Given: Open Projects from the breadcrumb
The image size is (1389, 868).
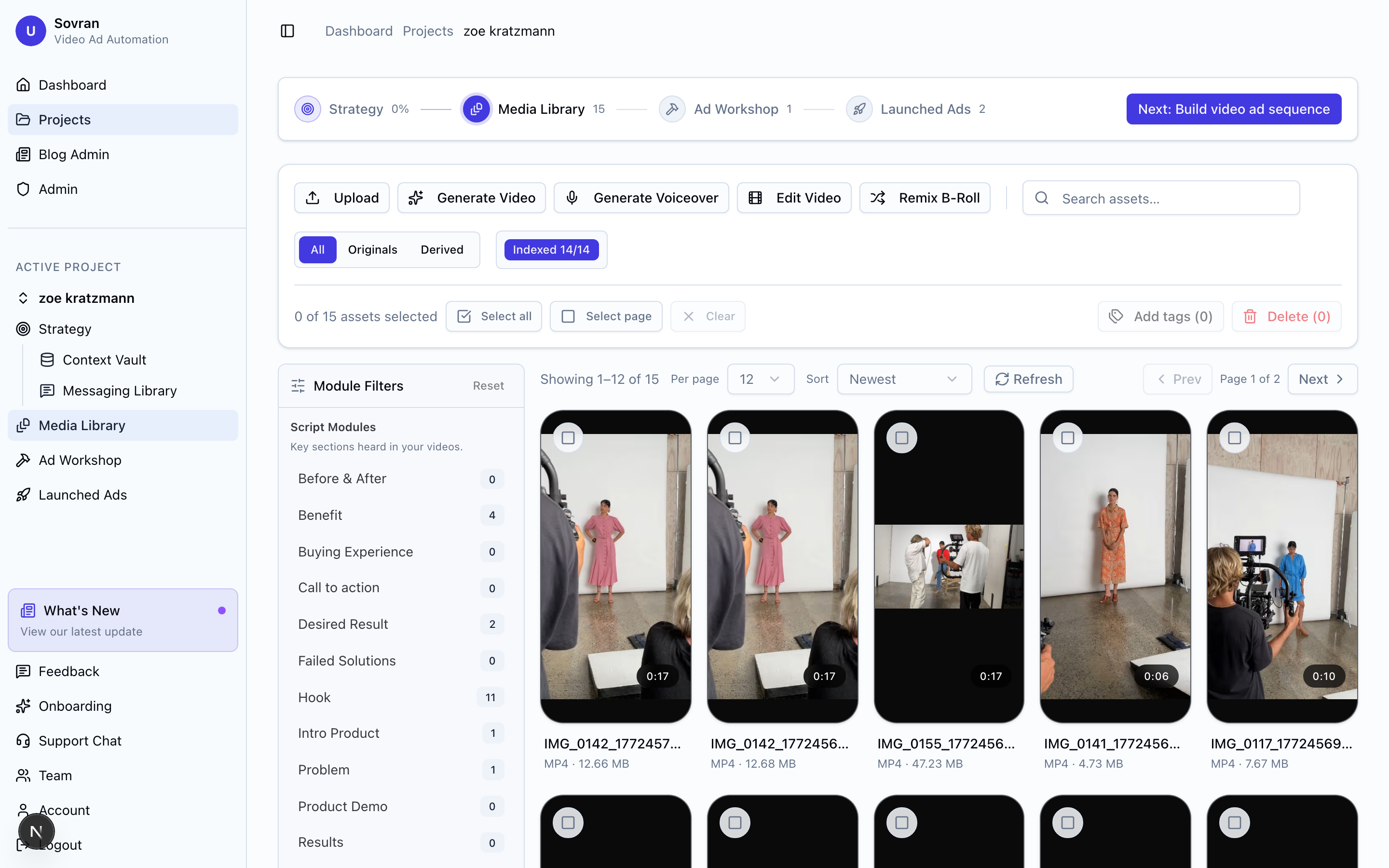Looking at the screenshot, I should (428, 30).
